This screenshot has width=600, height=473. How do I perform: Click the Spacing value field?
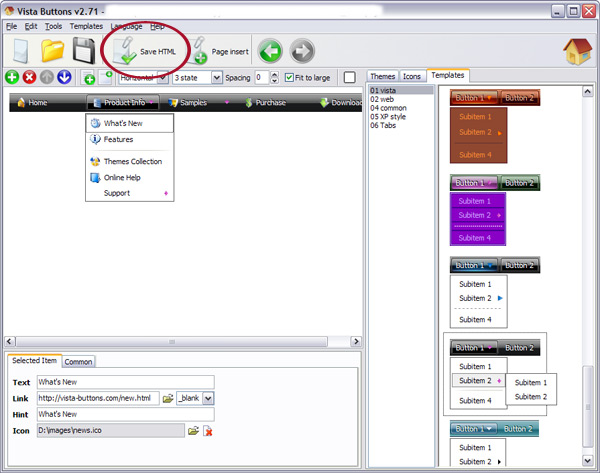[262, 78]
